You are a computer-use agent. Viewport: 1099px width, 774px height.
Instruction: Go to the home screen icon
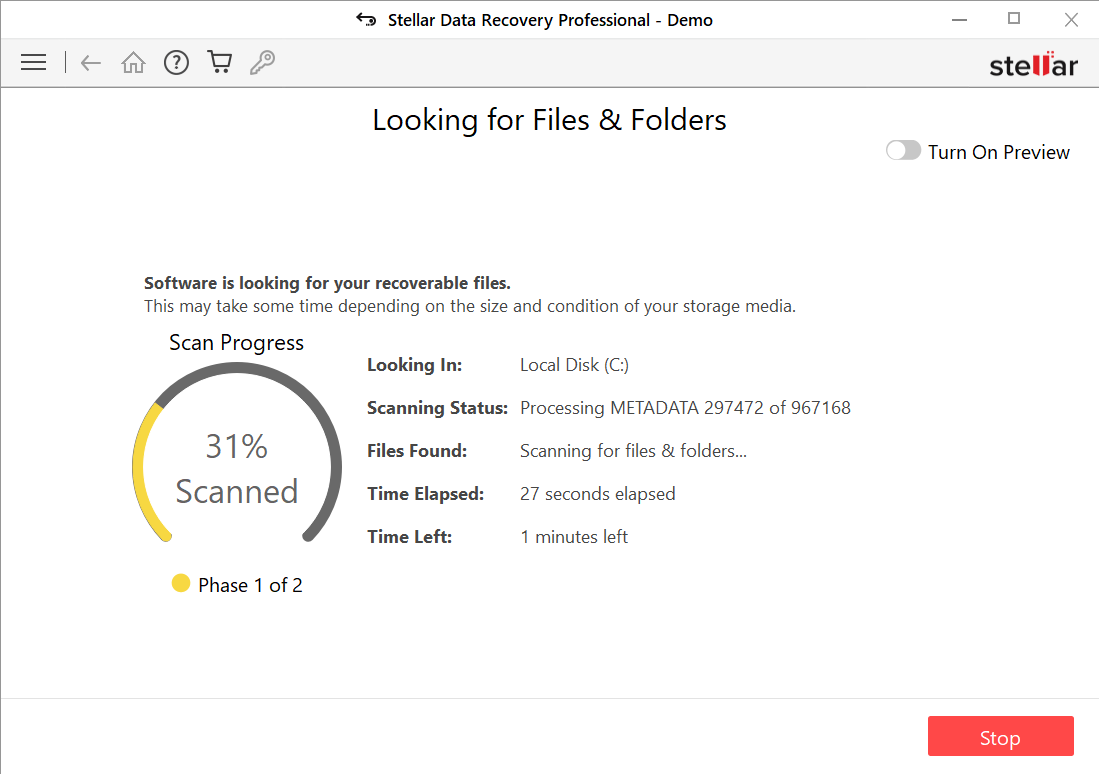(x=133, y=63)
